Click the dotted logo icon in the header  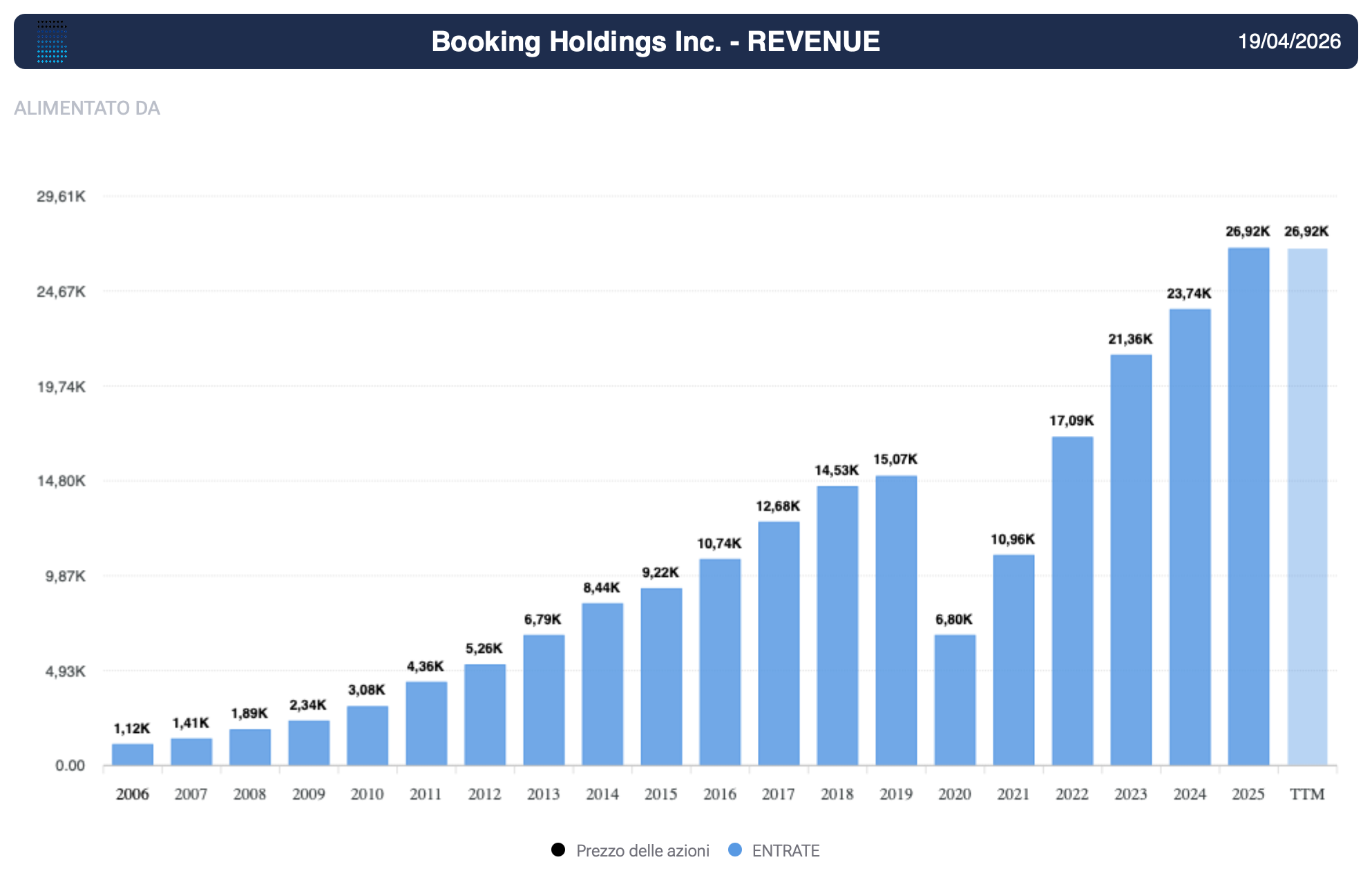tap(52, 41)
